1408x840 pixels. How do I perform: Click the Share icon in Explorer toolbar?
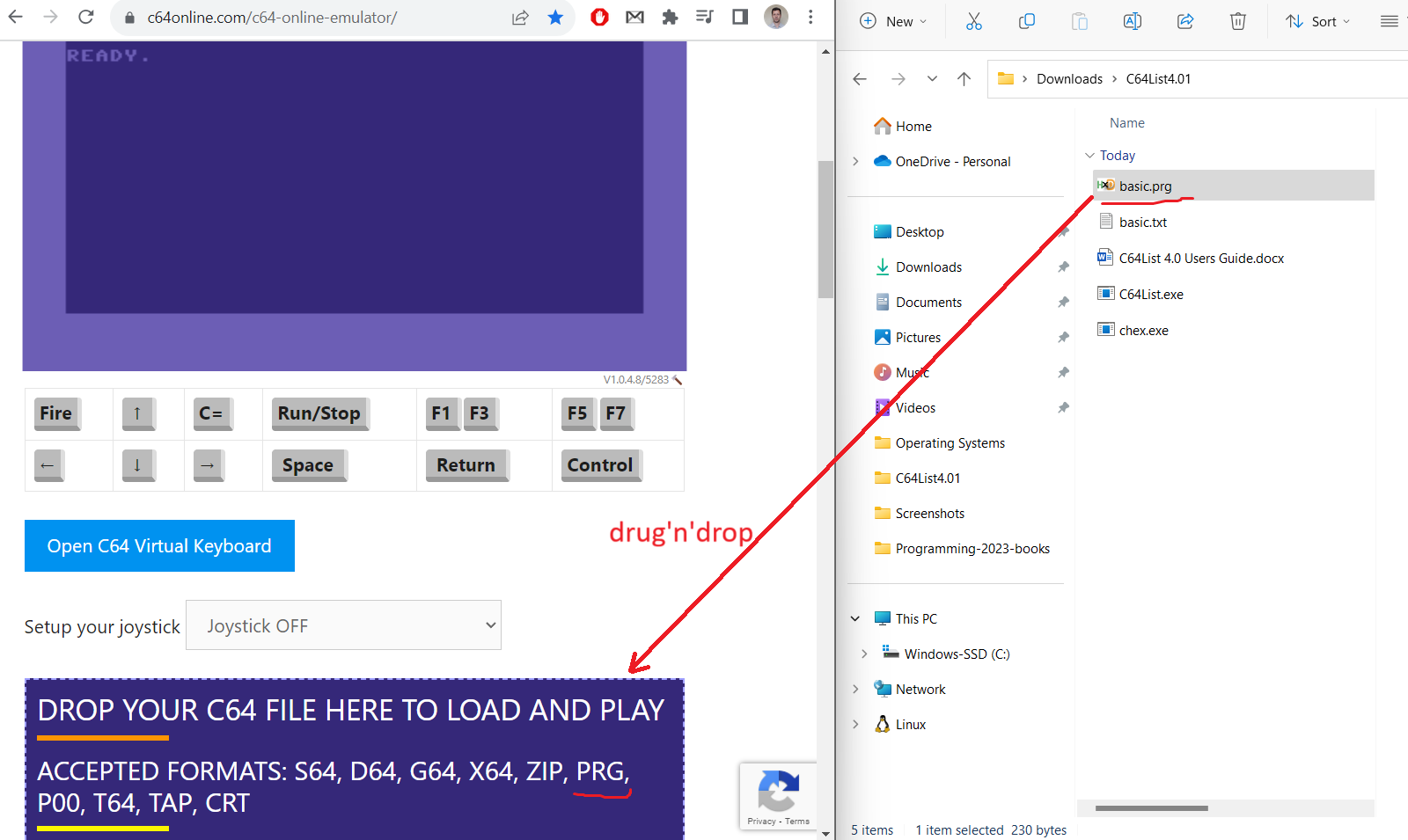point(1184,21)
